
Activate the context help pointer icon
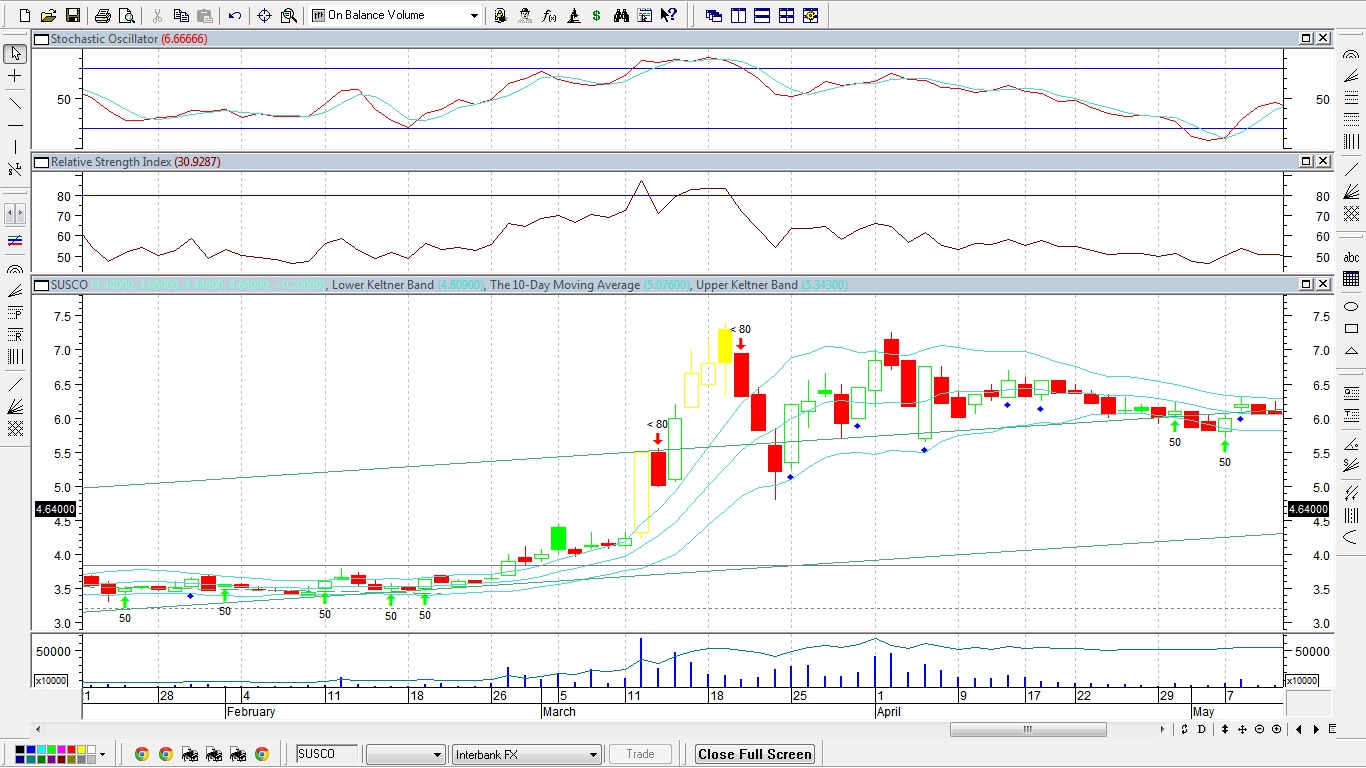pos(668,15)
